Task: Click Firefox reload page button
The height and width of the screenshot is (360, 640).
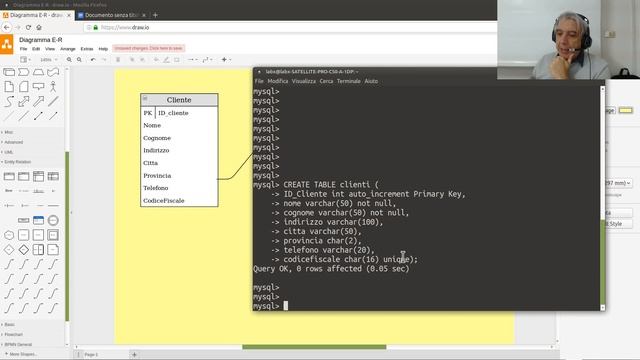Action: (x=28, y=27)
